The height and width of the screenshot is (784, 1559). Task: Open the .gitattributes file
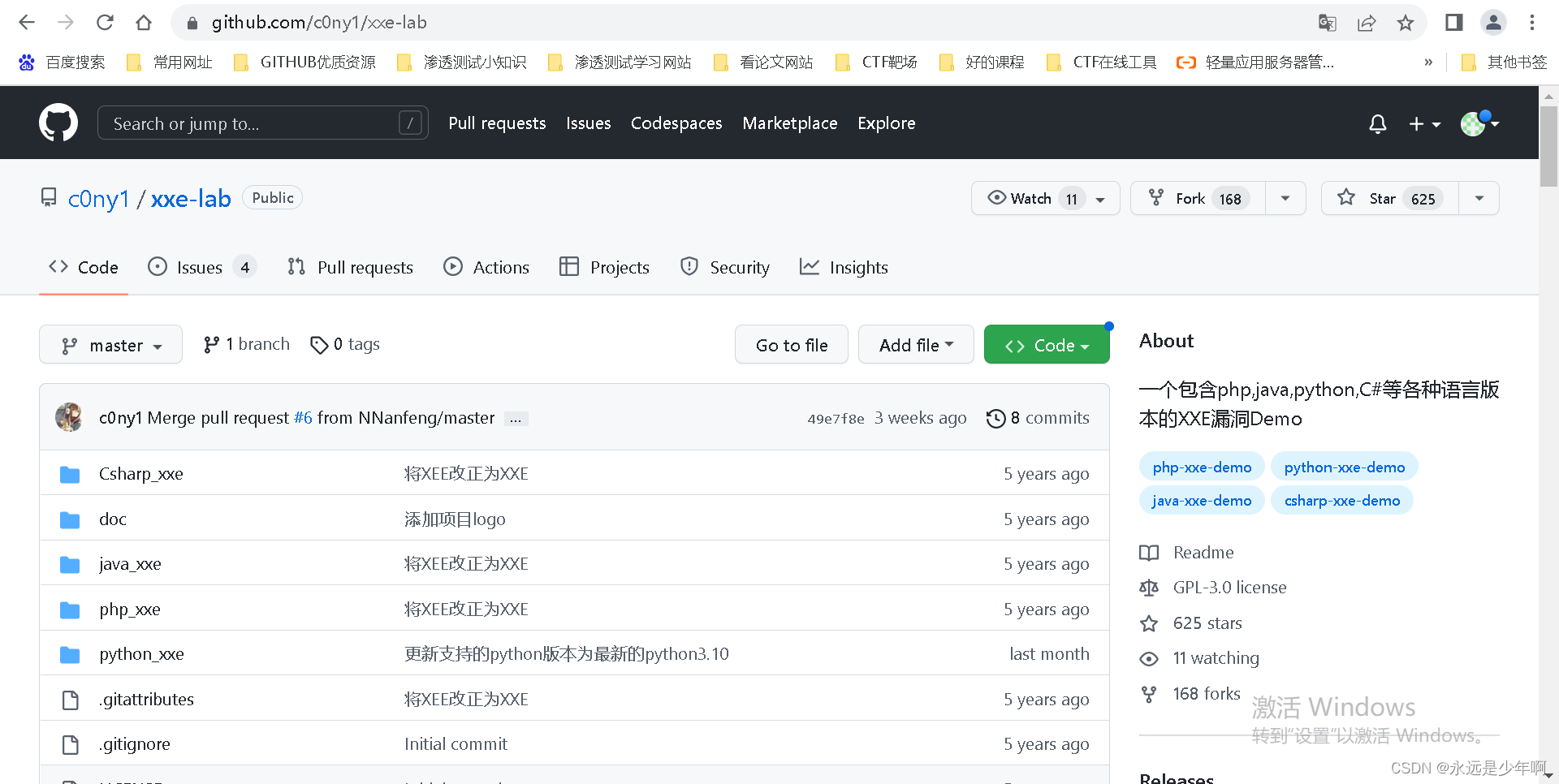pos(146,700)
